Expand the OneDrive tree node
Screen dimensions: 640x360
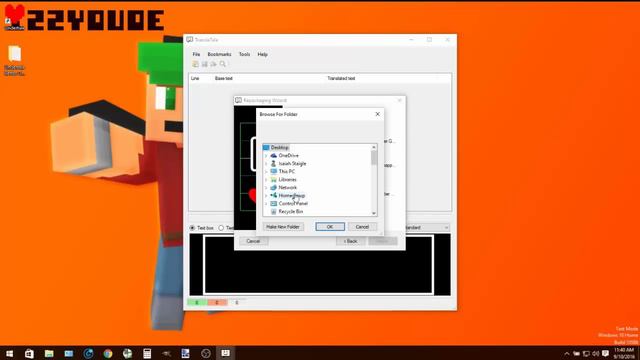[266, 156]
